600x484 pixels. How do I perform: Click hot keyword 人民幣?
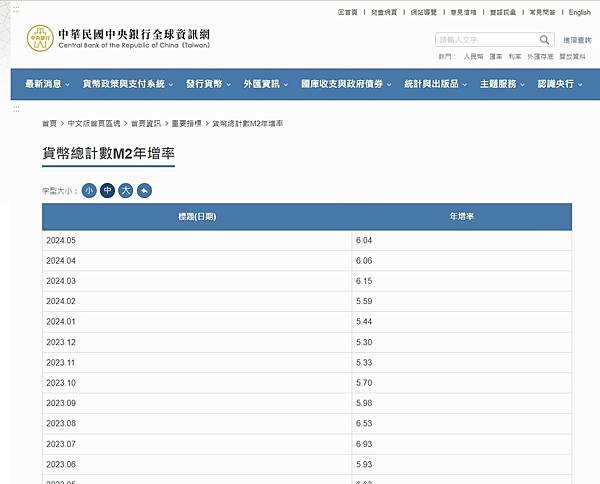[473, 56]
